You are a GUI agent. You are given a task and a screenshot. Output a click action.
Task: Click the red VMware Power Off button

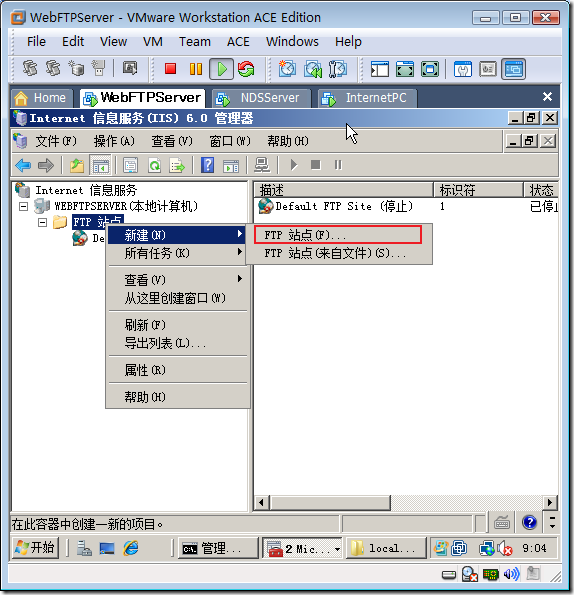(x=170, y=69)
